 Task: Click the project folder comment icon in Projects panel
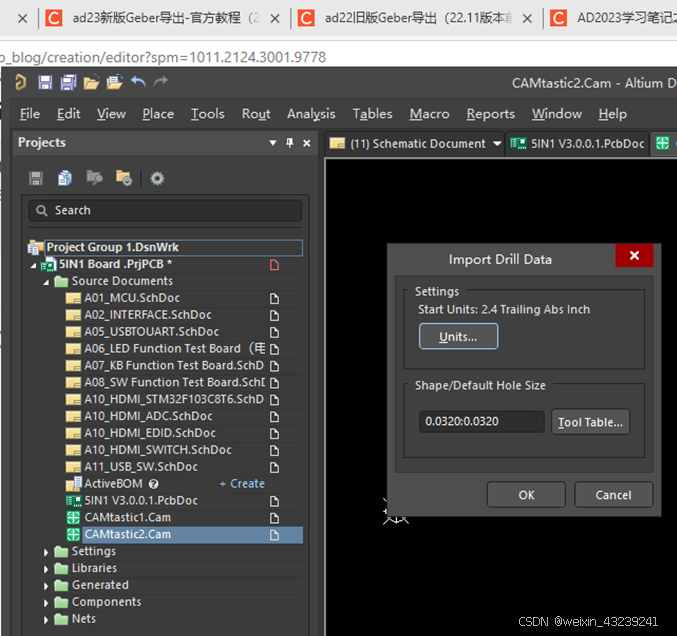coord(94,178)
